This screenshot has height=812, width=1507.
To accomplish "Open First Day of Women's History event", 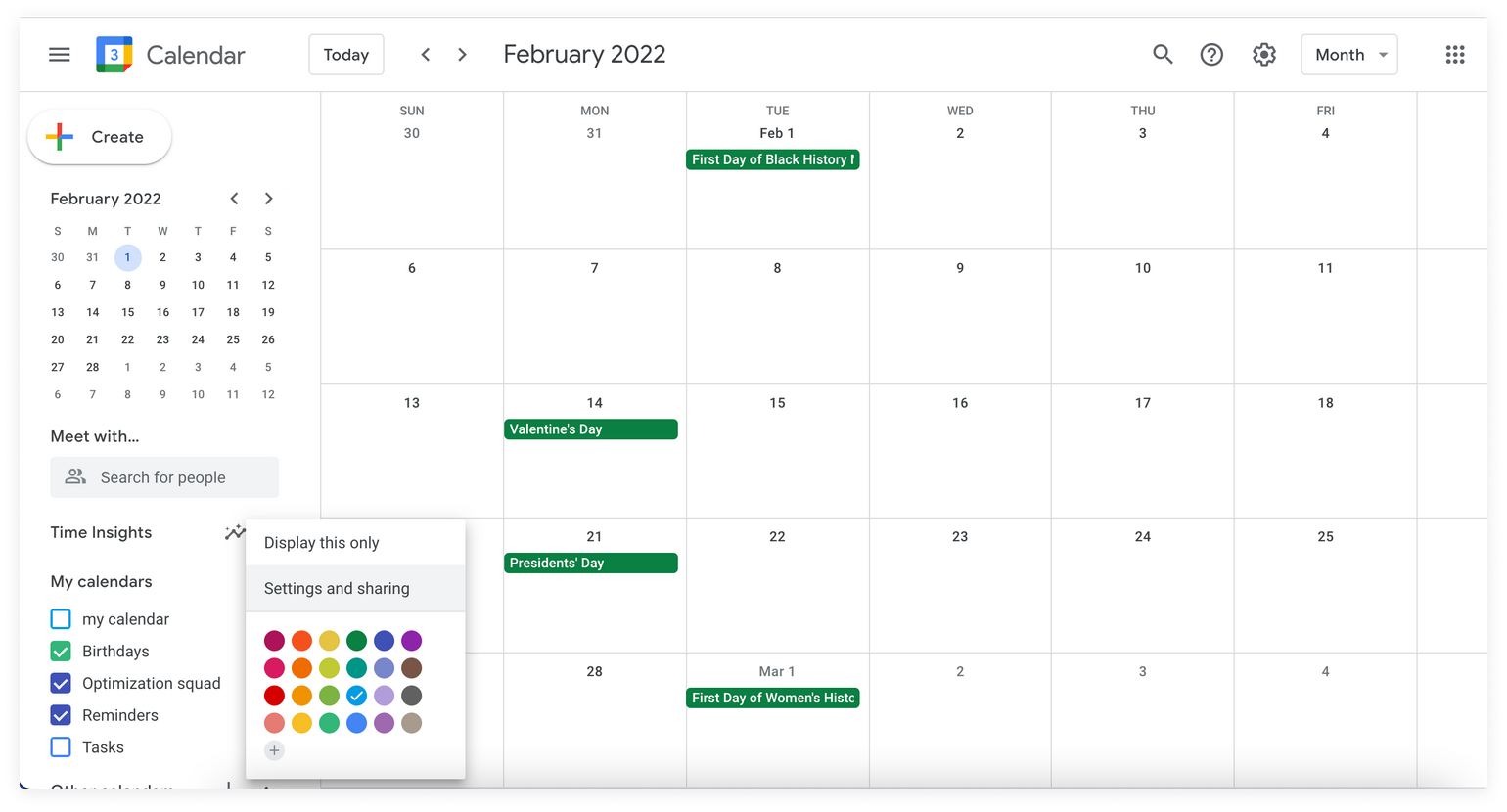I will coord(773,698).
